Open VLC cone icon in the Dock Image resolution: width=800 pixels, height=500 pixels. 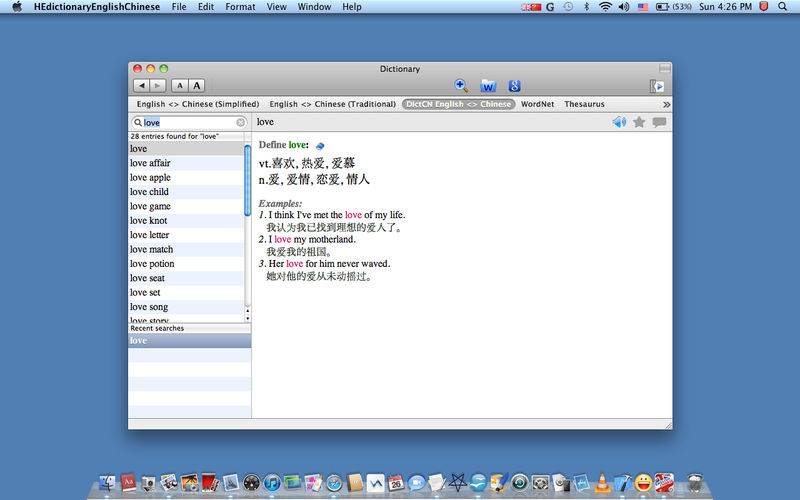click(x=602, y=482)
